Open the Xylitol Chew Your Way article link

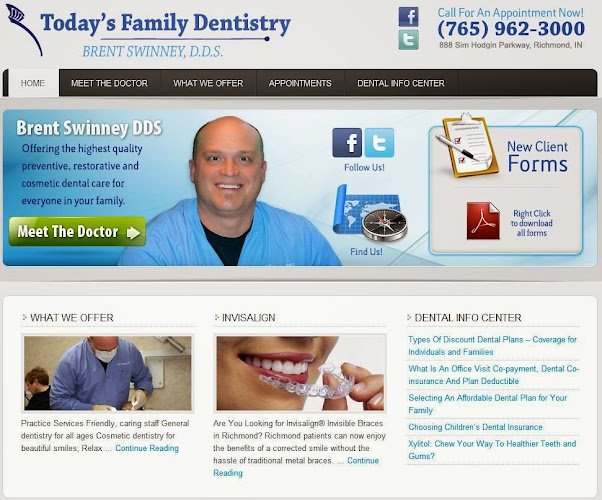click(492, 450)
